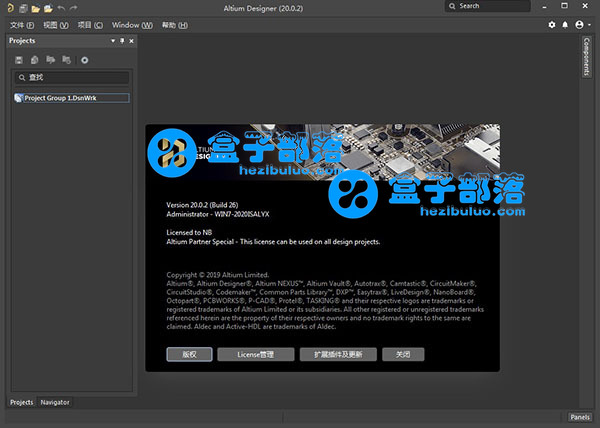Open the notifications bell icon
The height and width of the screenshot is (428, 600).
(565, 25)
